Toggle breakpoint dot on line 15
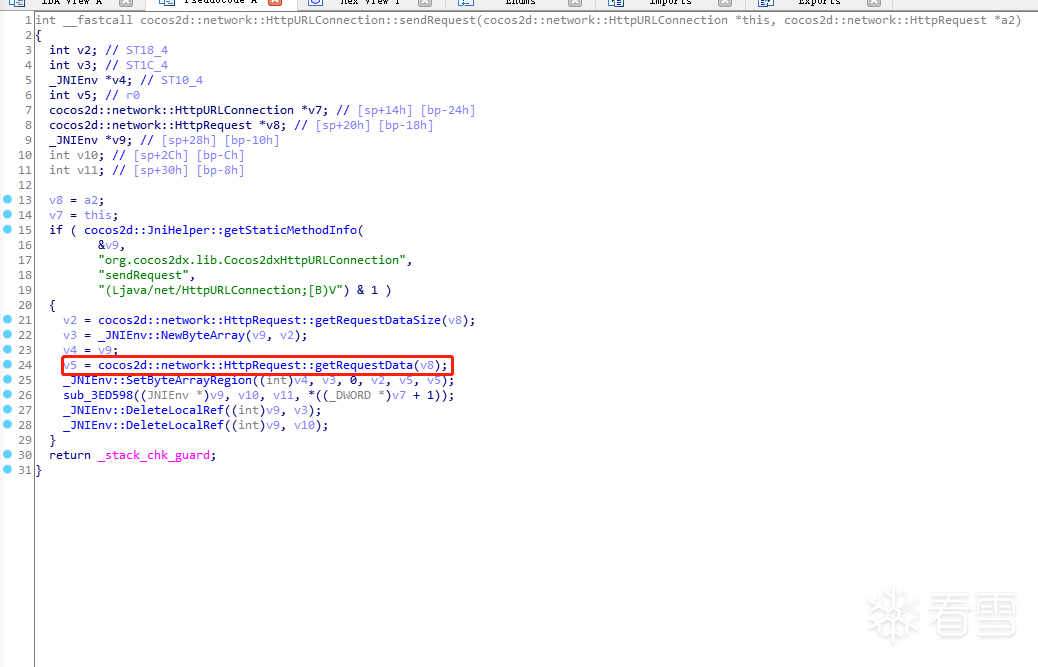Image resolution: width=1038 pixels, height=667 pixels. click(7, 230)
